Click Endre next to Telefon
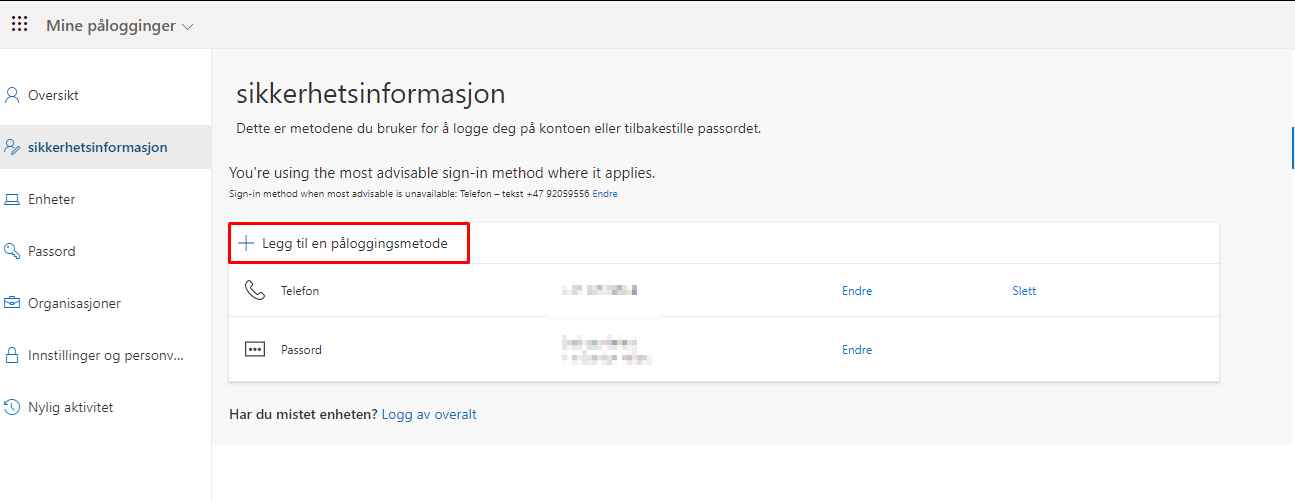This screenshot has width=1295, height=501. tap(857, 291)
